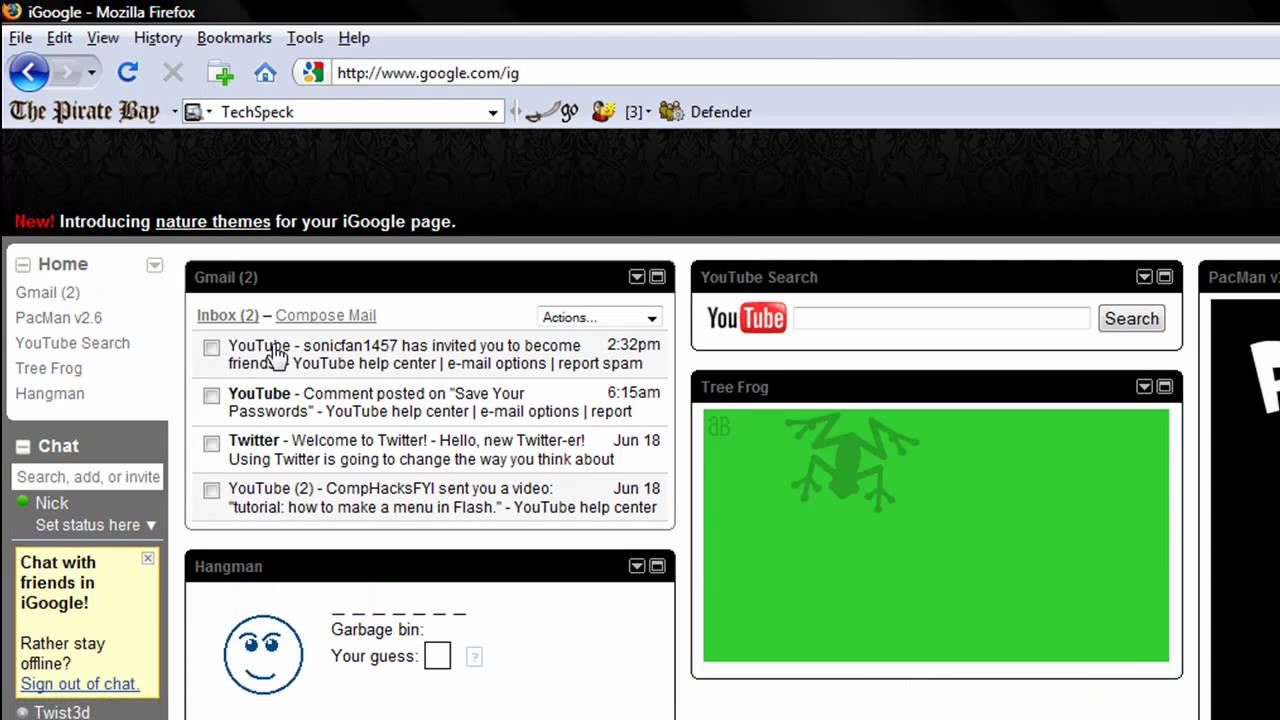Open the dropdown arrow beside The Pirate Bay

coord(174,112)
